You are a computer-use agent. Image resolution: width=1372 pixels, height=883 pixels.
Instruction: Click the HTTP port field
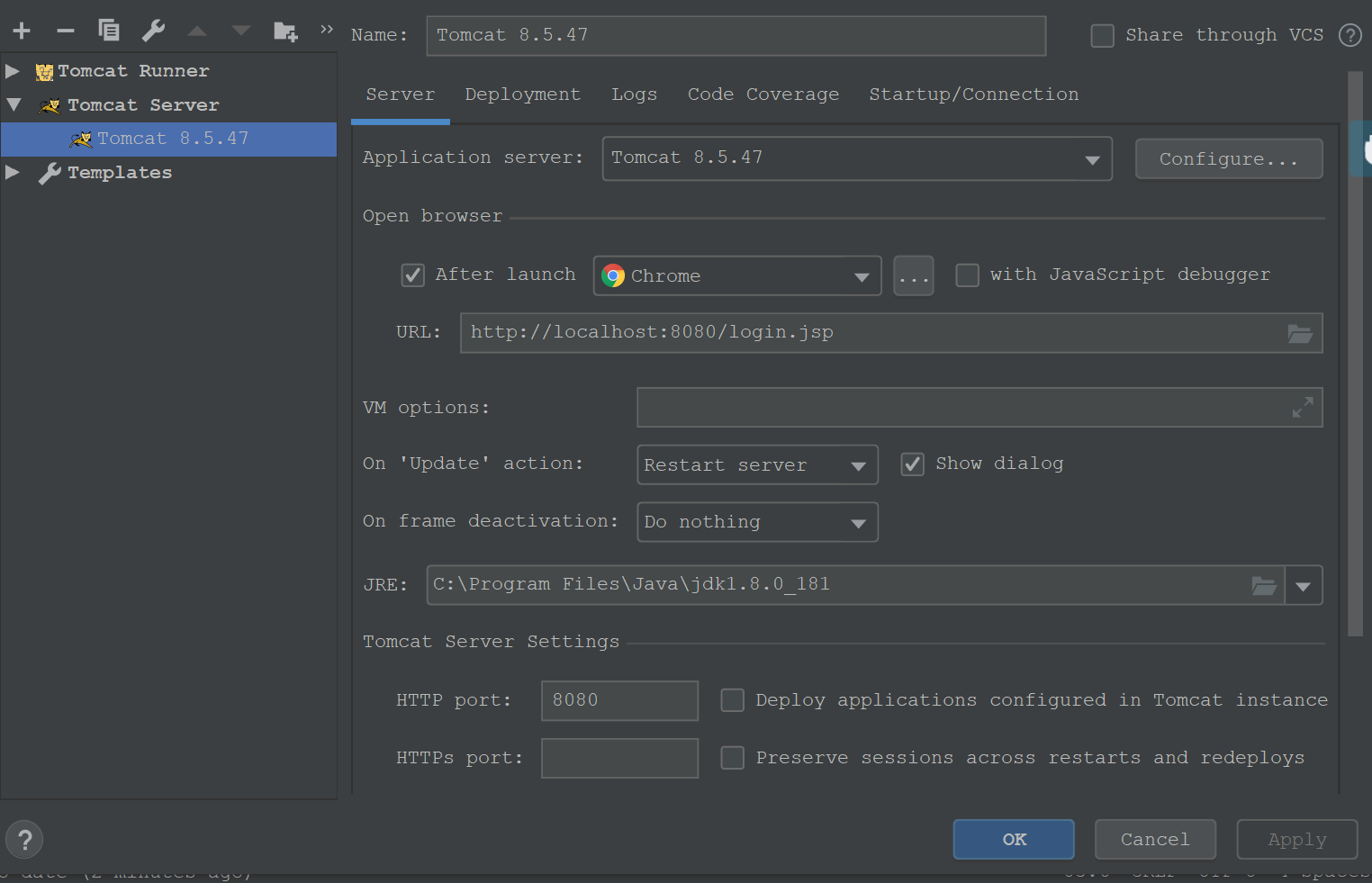[619, 700]
